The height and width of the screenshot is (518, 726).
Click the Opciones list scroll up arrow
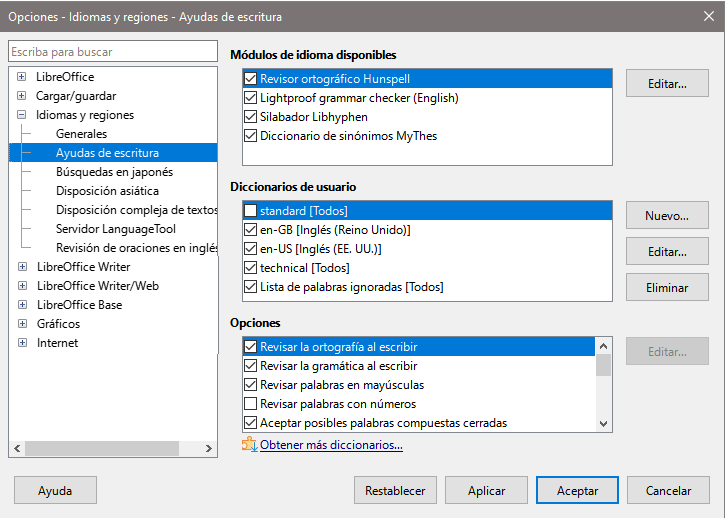[603, 346]
